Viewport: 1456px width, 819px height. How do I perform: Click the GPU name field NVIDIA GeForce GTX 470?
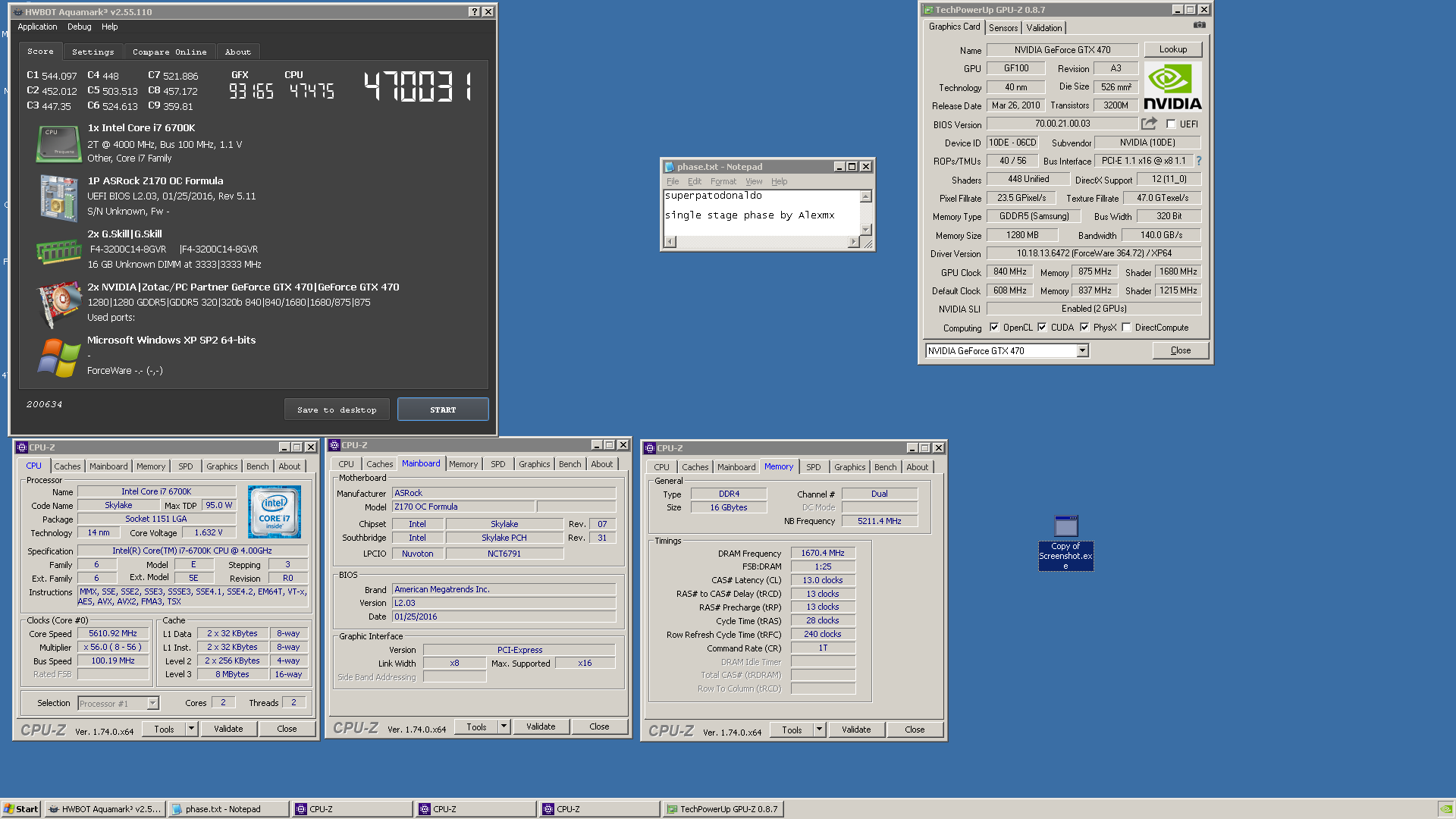tap(1062, 50)
